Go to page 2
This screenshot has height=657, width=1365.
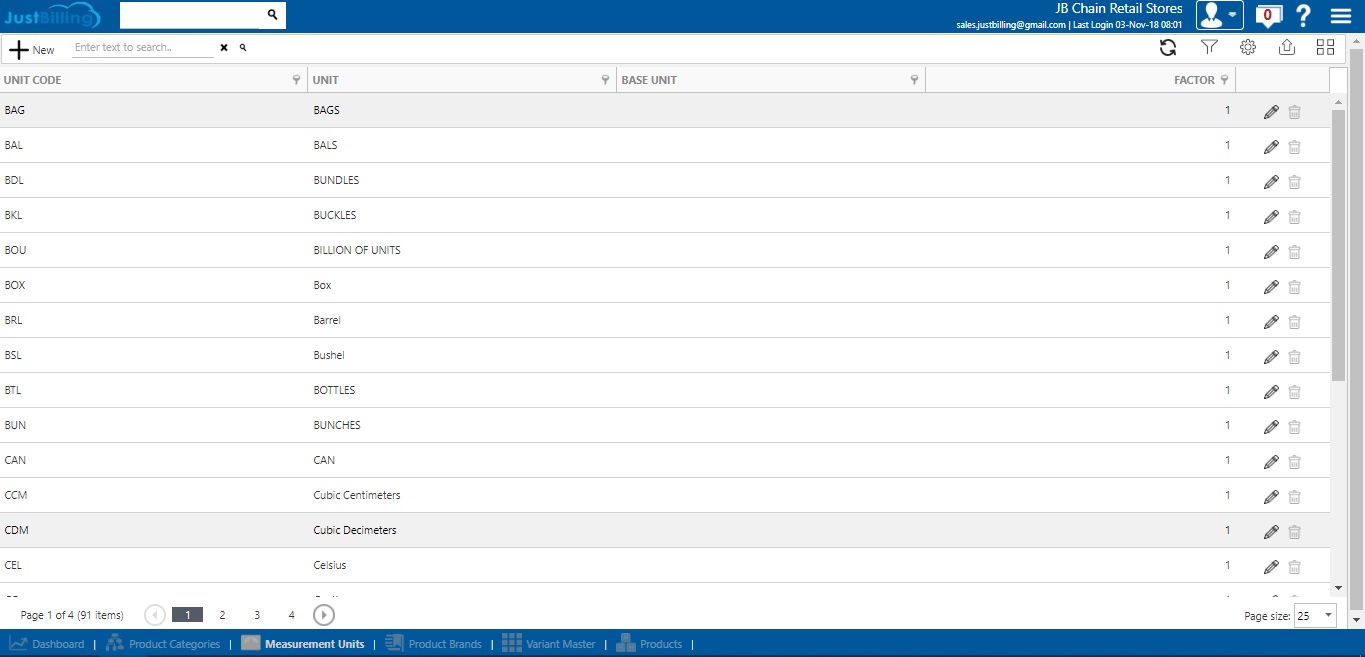coord(222,615)
